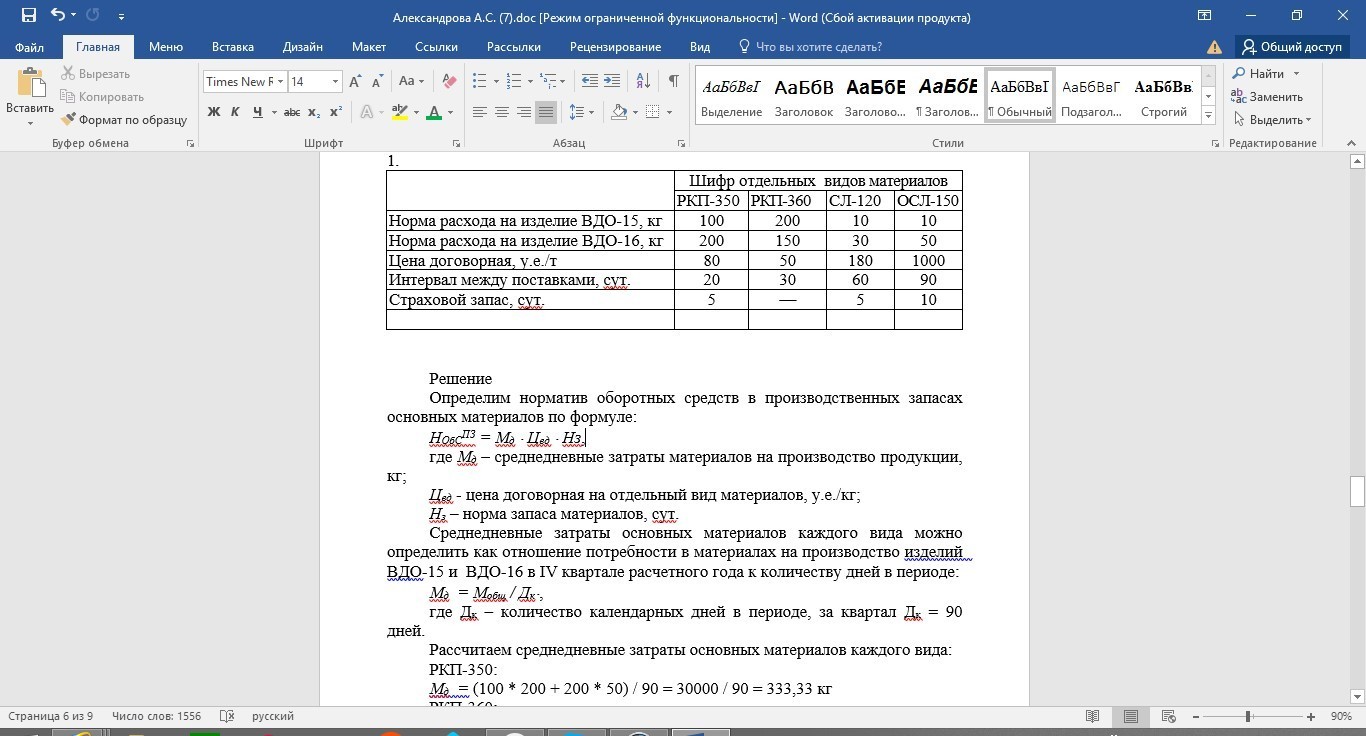
Task: Toggle strikethrough formatting (abc)
Action: [292, 112]
